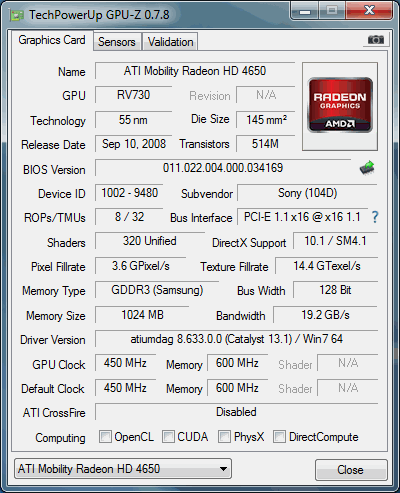
Task: Click the GPU Clock field 450 MHz
Action: 125,363
